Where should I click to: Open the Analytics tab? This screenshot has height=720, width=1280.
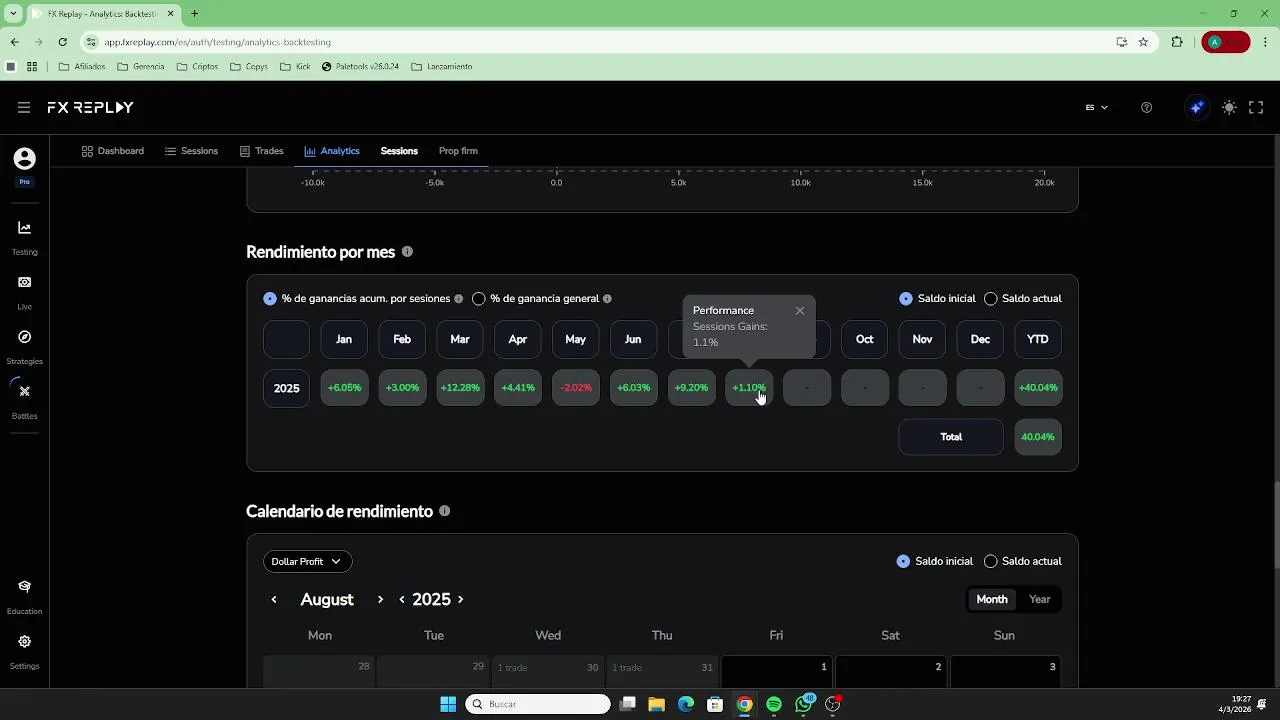(332, 151)
